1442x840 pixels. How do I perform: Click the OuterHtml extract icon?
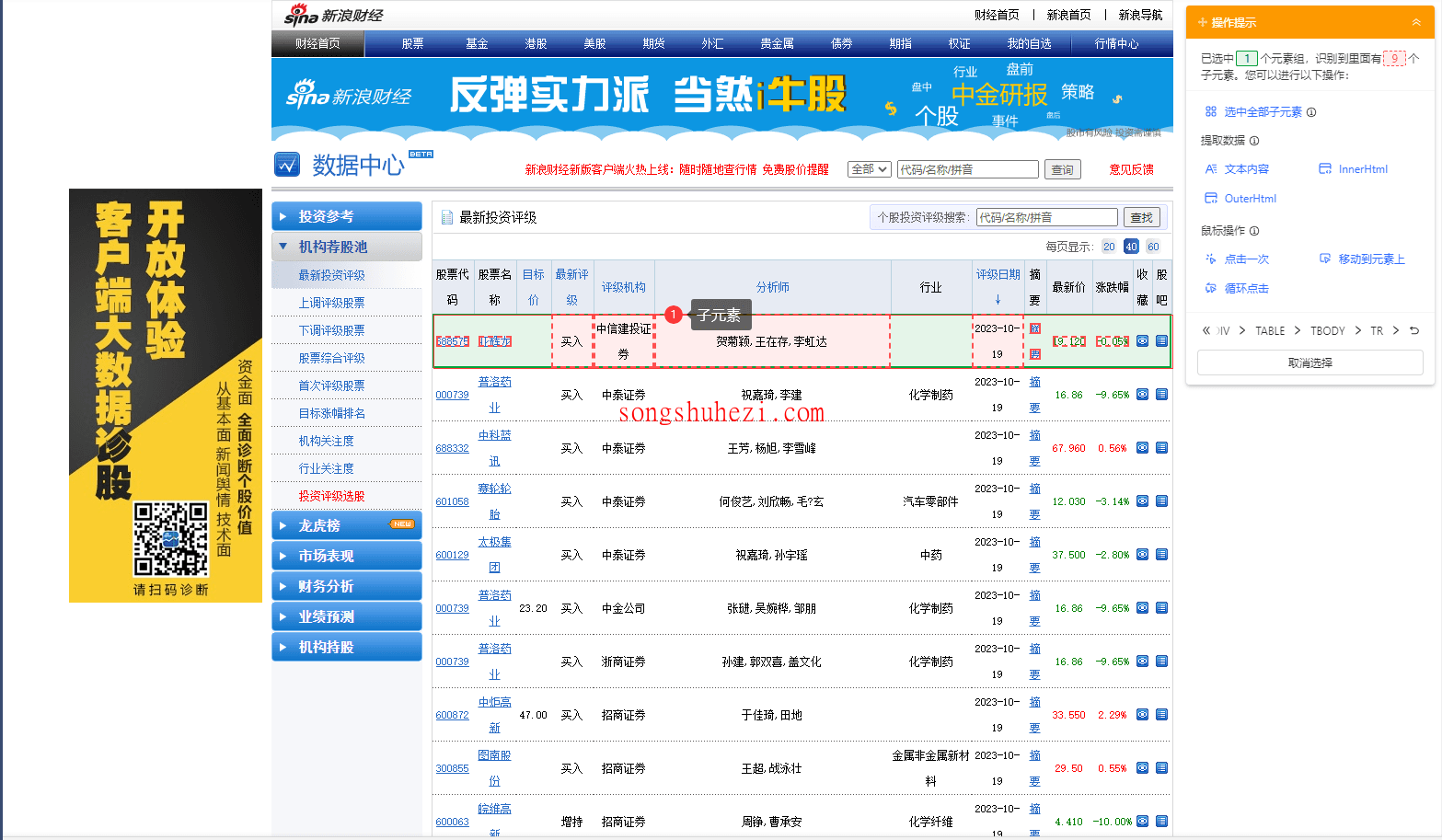click(1211, 198)
